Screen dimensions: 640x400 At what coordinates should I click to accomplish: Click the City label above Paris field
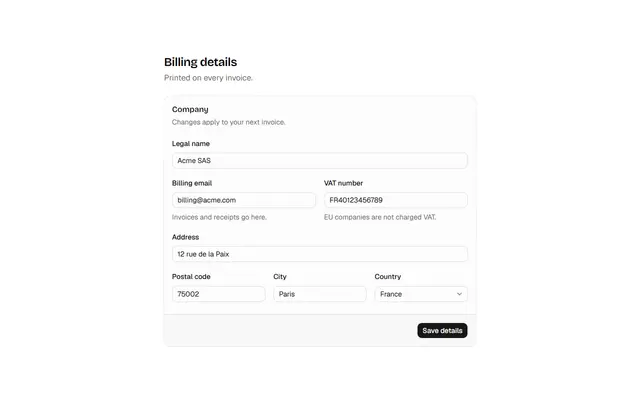click(280, 277)
